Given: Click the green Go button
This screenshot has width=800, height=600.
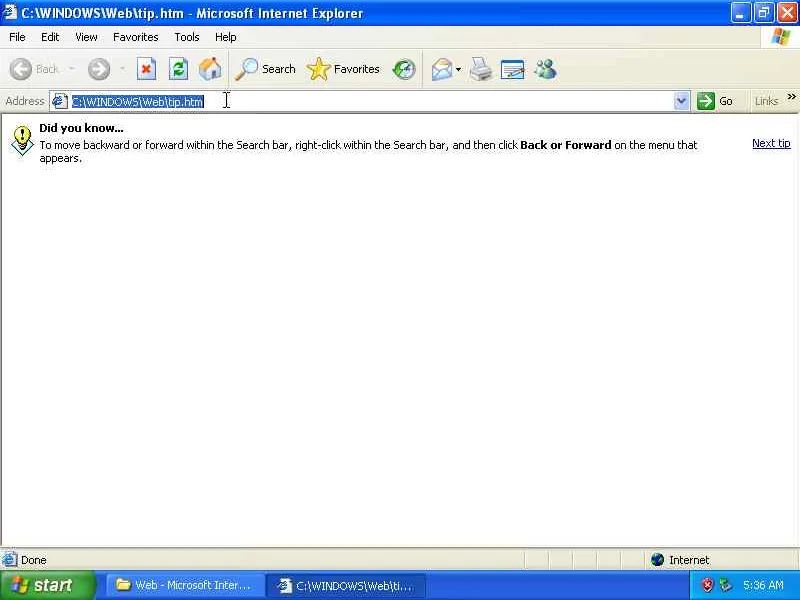Looking at the screenshot, I should pyautogui.click(x=715, y=101).
